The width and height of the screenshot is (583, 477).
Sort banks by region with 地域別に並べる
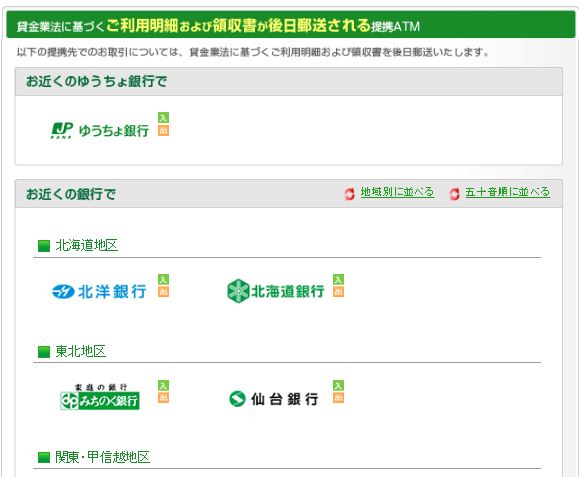click(x=397, y=192)
